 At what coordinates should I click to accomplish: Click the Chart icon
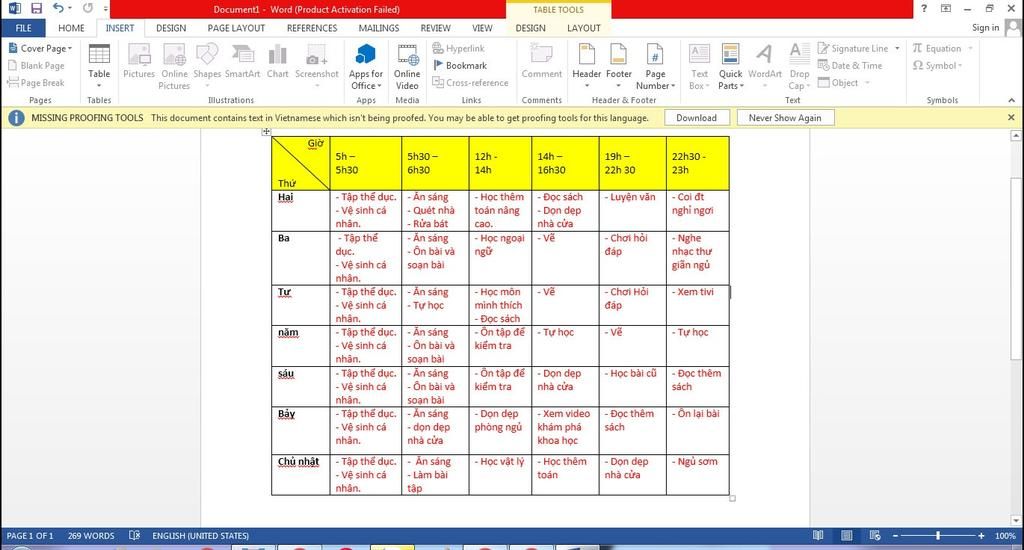click(x=278, y=62)
